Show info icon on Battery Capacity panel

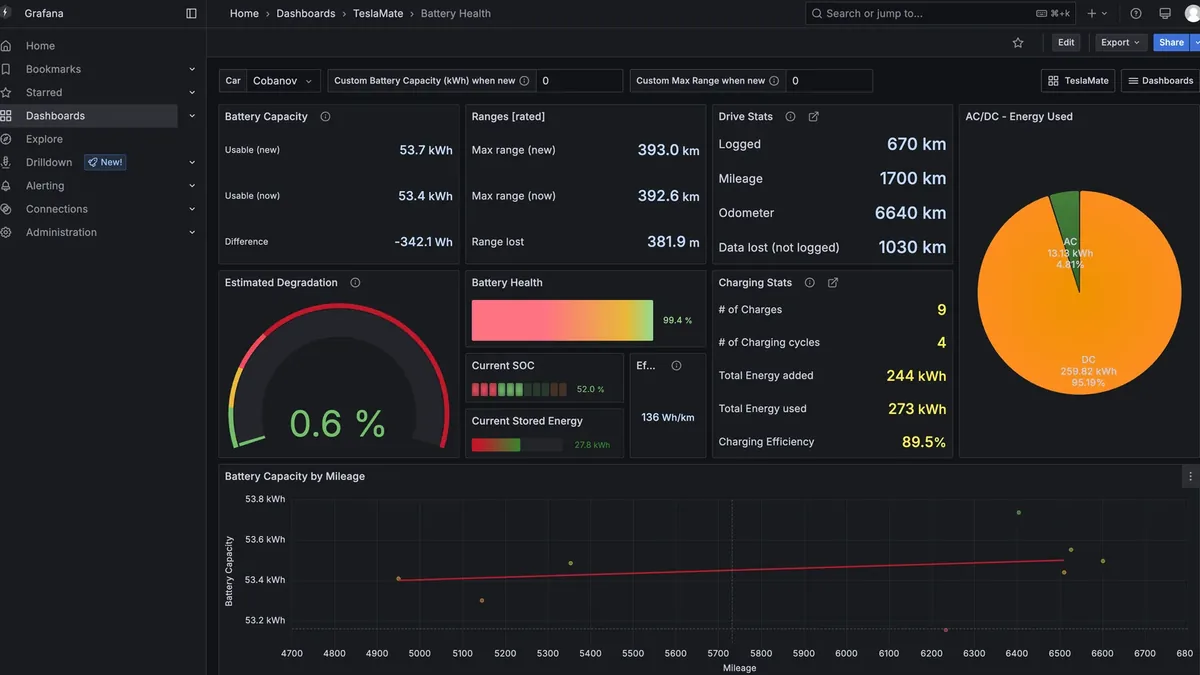point(325,117)
